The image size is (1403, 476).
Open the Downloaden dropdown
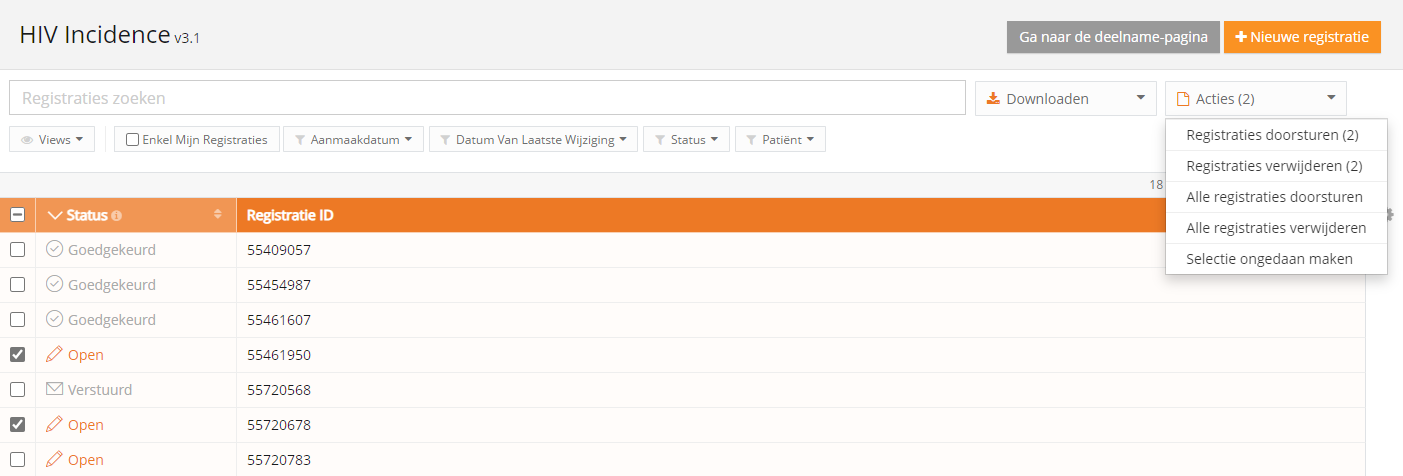pyautogui.click(x=1064, y=98)
